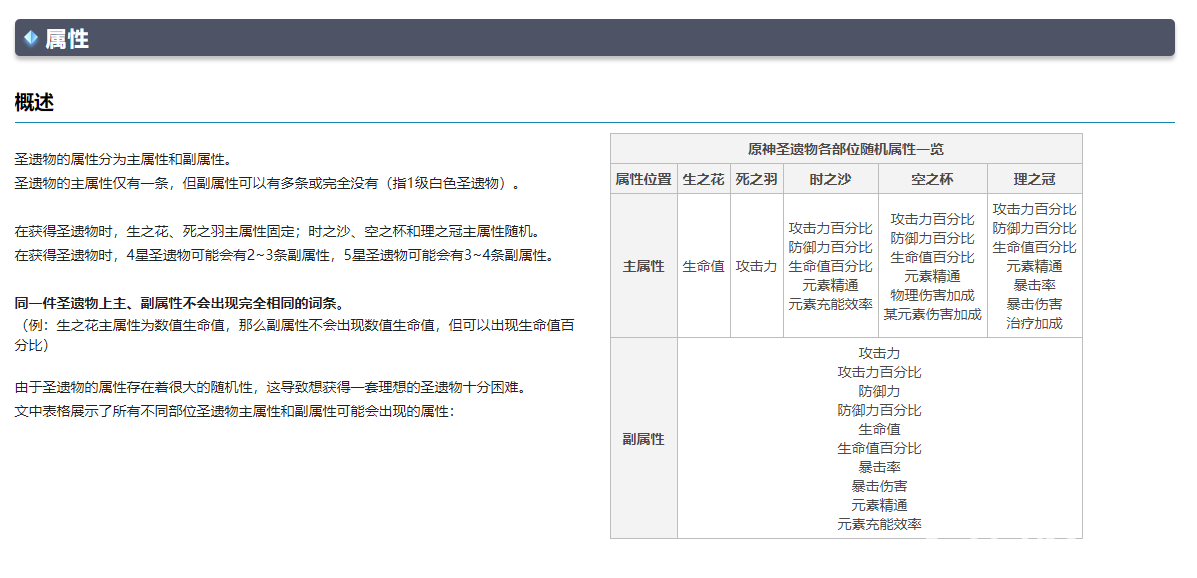The width and height of the screenshot is (1197, 578).
Task: Select the 死之羽 column header
Action: point(757,179)
